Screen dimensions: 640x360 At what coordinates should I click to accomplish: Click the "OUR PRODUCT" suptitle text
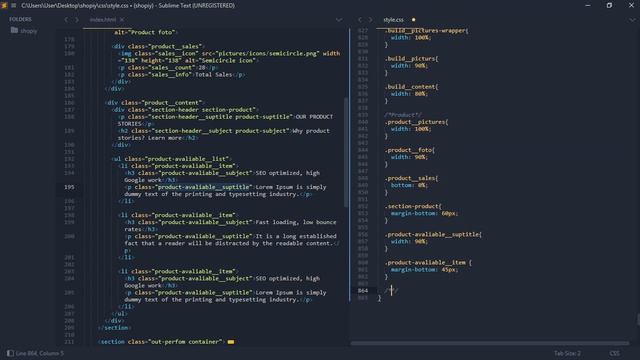(x=314, y=117)
